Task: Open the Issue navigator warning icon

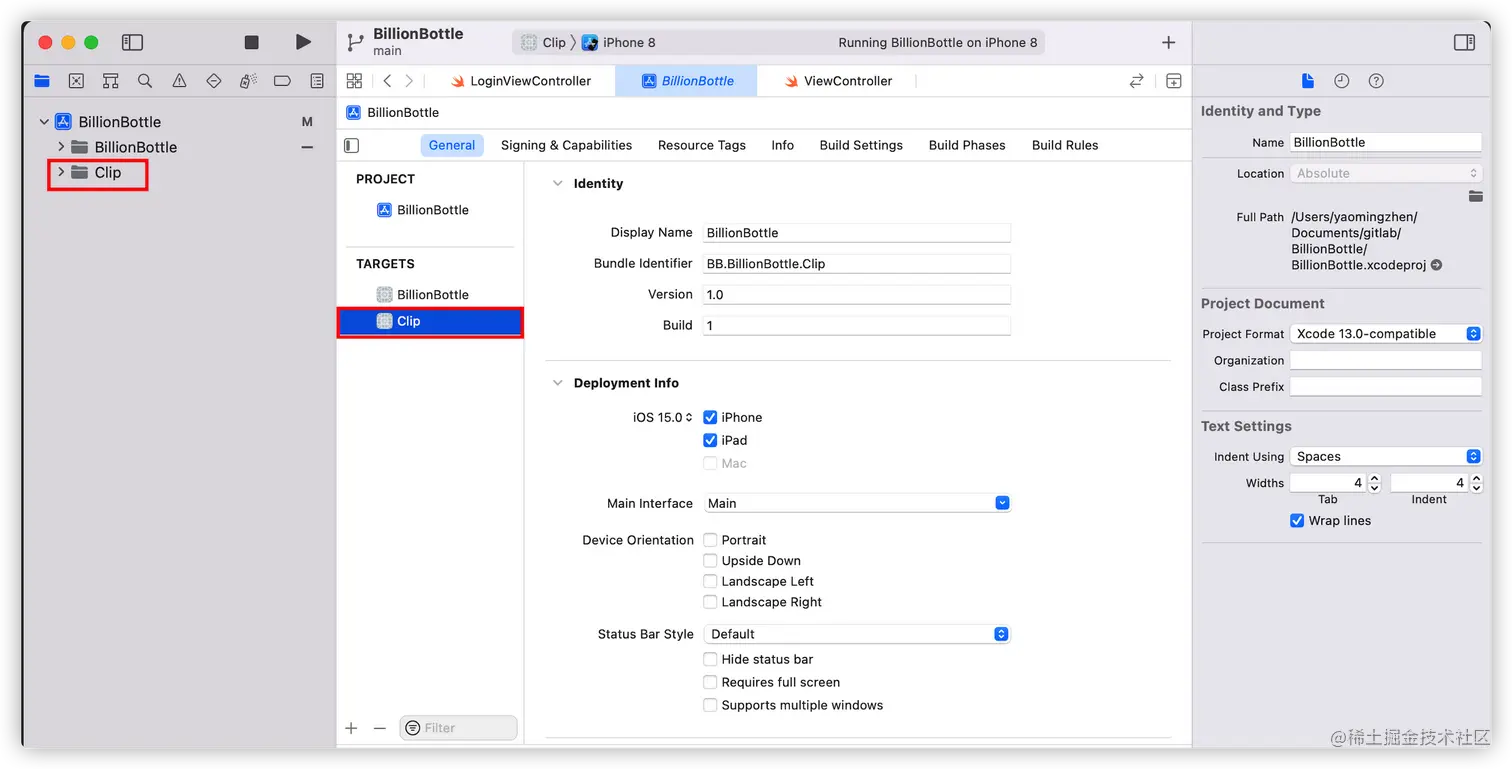Action: 179,81
